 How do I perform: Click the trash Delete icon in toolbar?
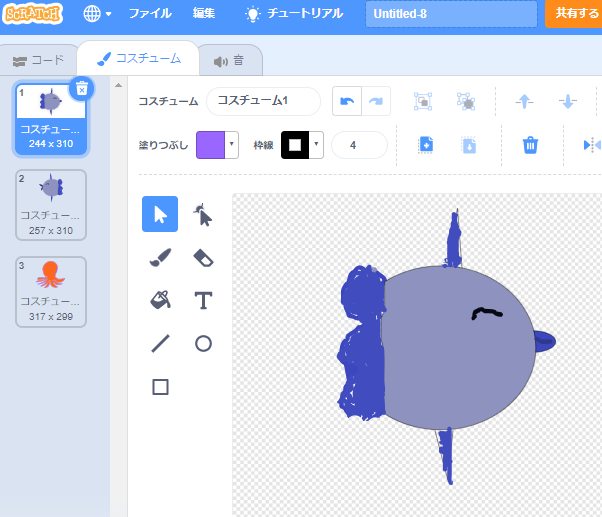[530, 145]
